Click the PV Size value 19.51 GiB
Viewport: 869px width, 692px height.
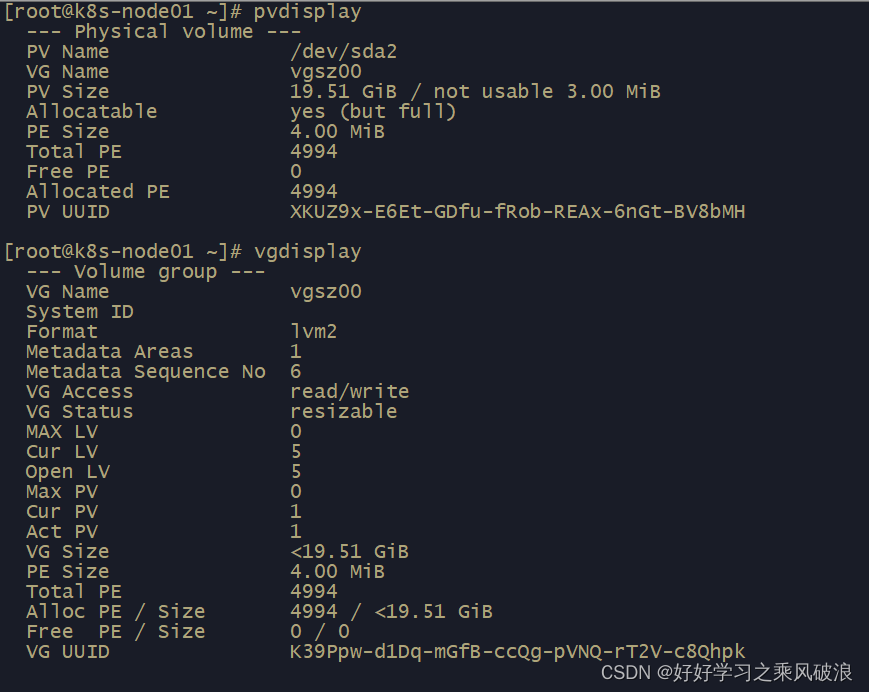pyautogui.click(x=344, y=91)
